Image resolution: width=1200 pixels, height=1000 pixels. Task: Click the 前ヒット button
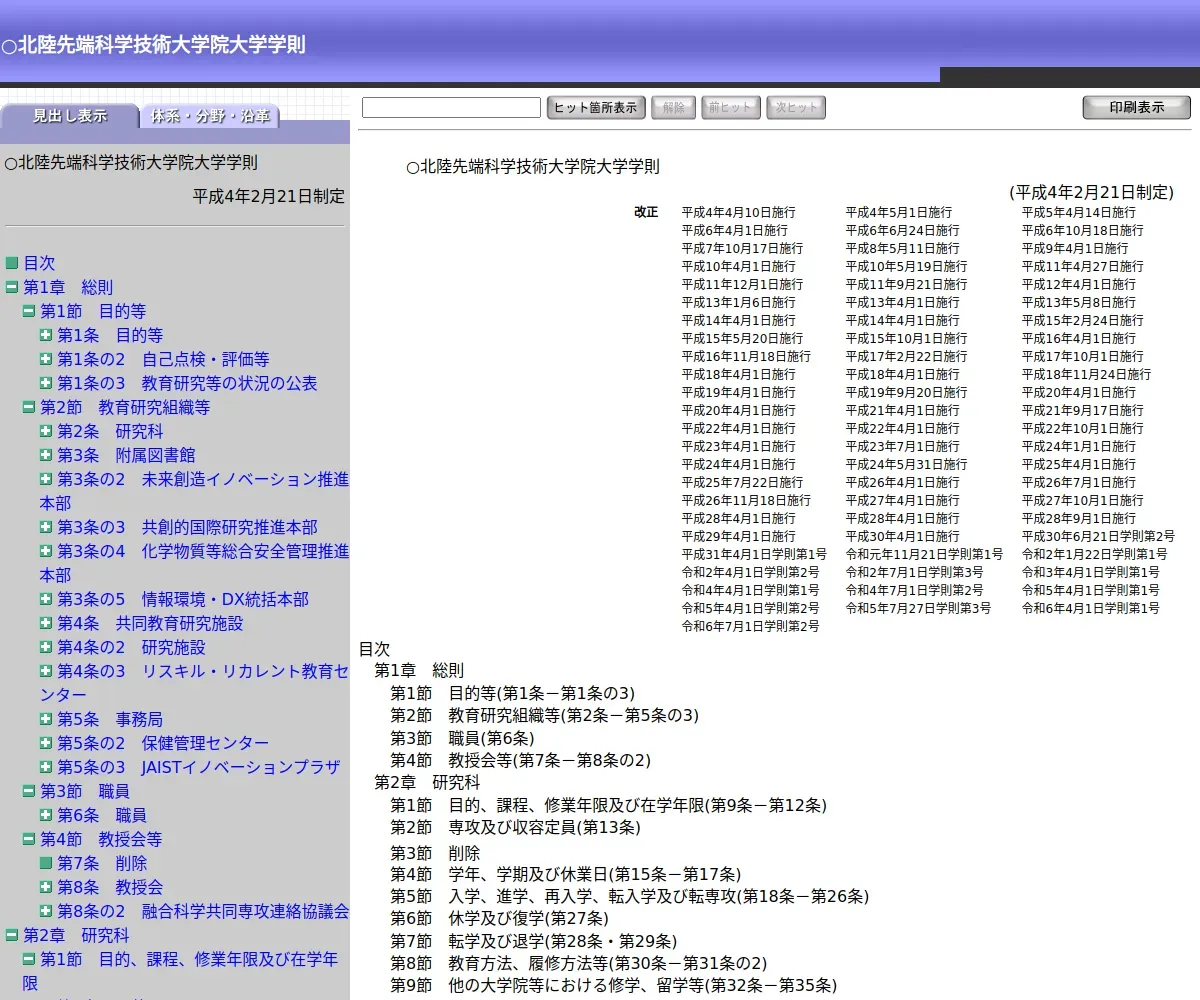pos(730,108)
